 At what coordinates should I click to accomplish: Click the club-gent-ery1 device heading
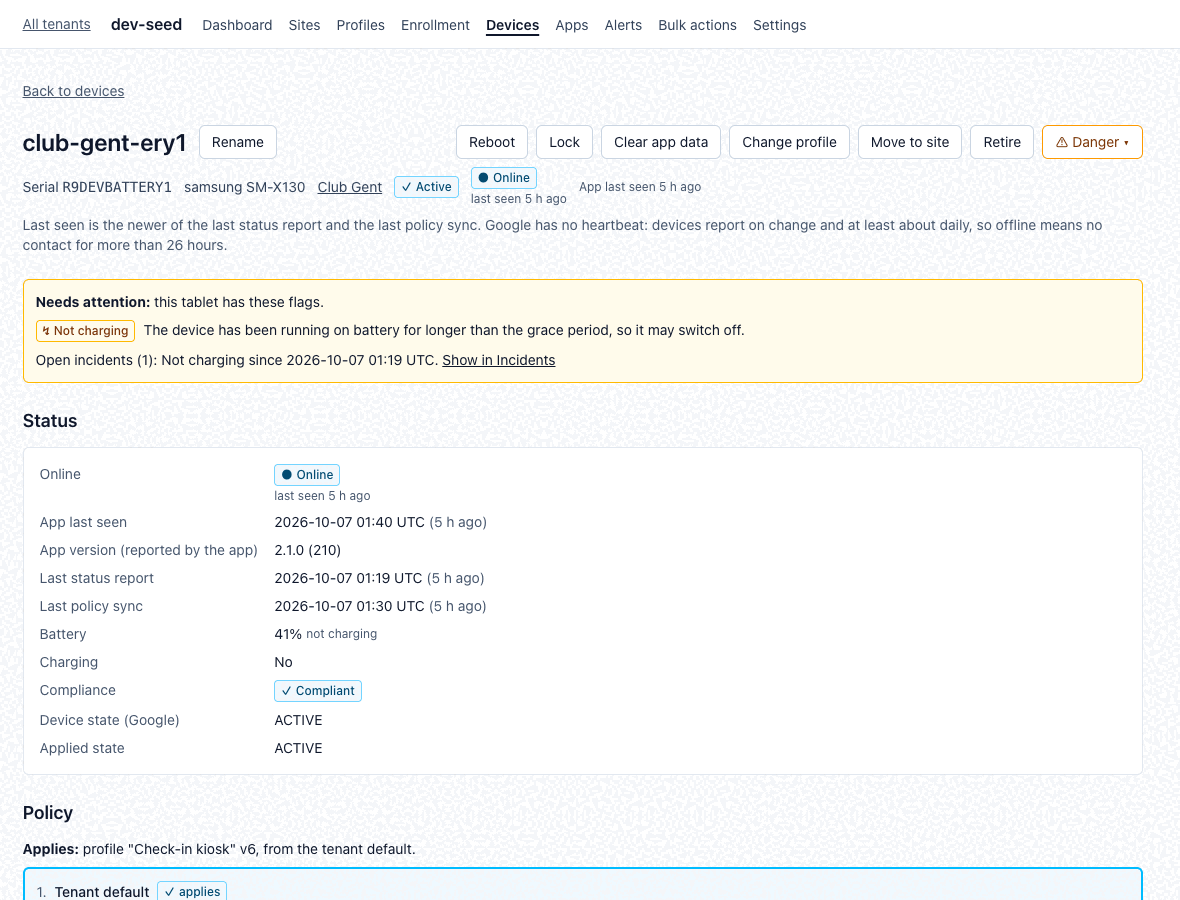[x=105, y=143]
